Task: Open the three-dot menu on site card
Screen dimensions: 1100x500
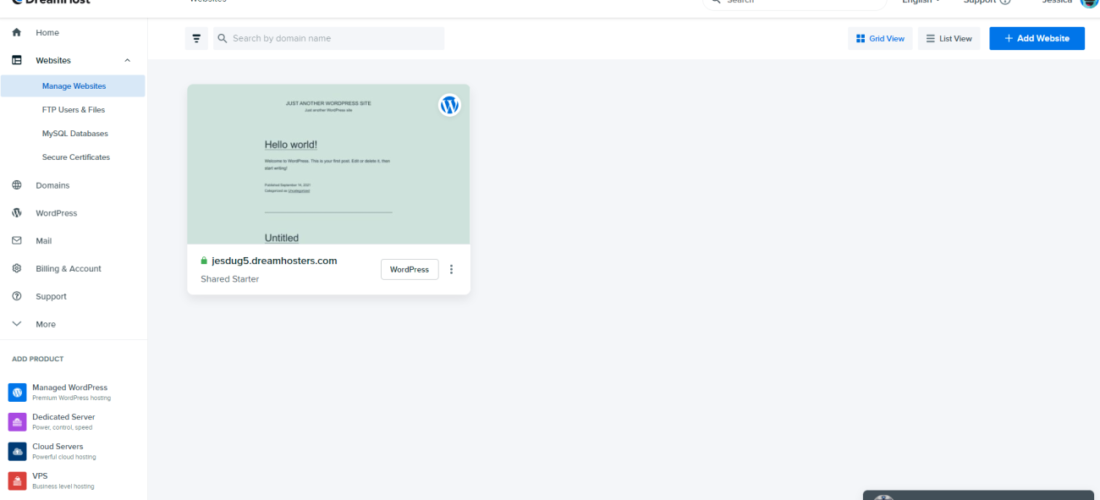Action: (x=451, y=269)
